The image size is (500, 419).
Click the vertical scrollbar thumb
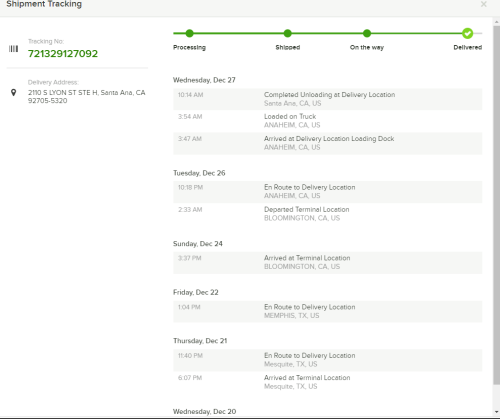click(x=497, y=205)
